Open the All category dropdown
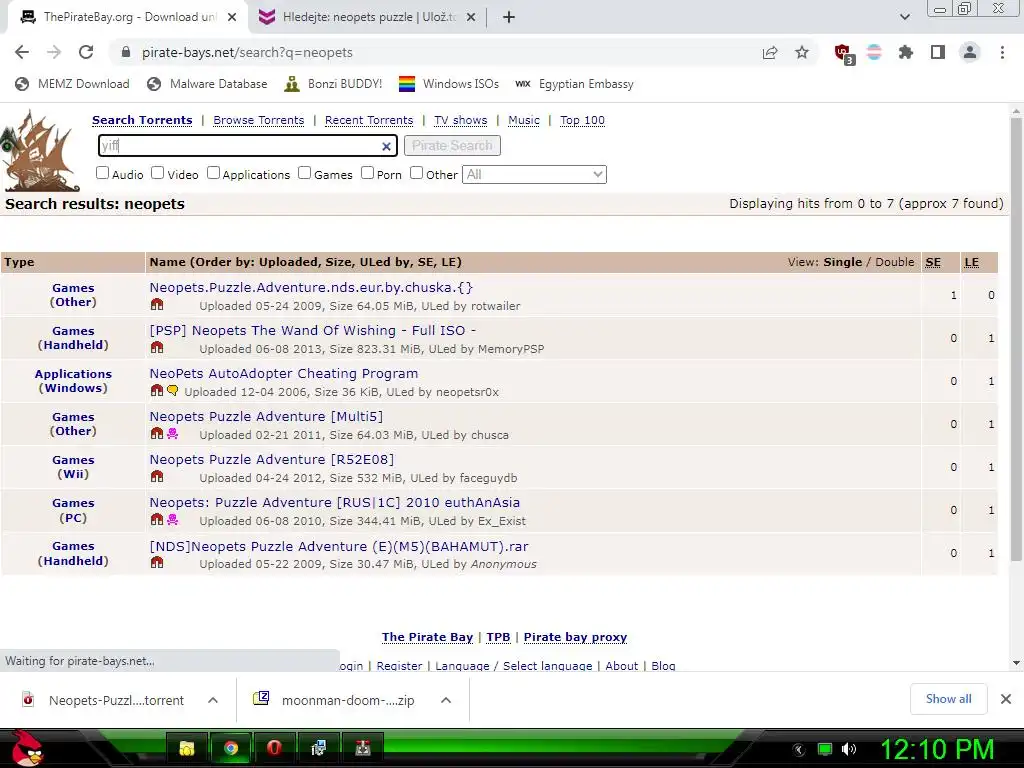Image resolution: width=1024 pixels, height=768 pixels. tap(534, 174)
